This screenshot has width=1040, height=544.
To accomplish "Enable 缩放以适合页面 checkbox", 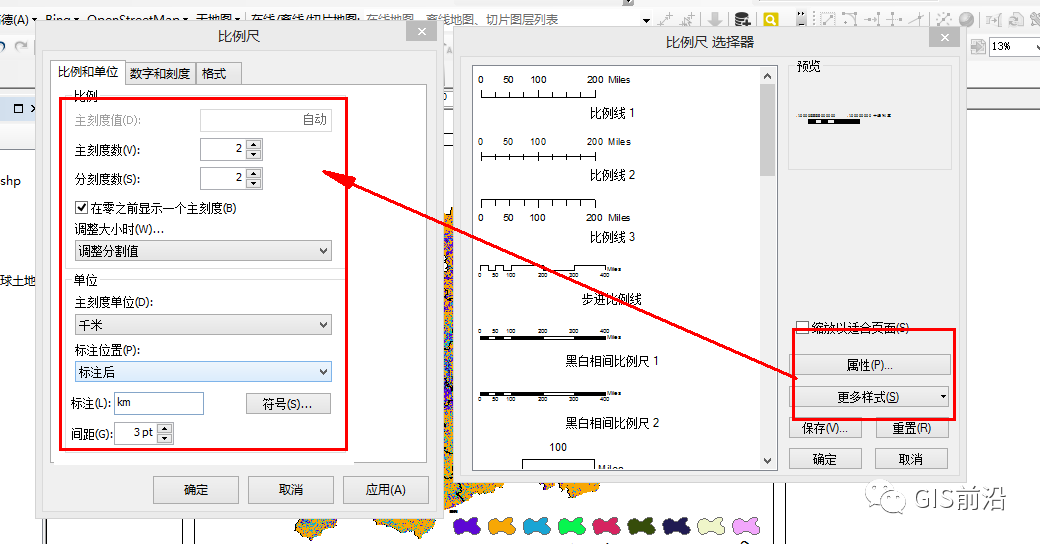I will (802, 327).
